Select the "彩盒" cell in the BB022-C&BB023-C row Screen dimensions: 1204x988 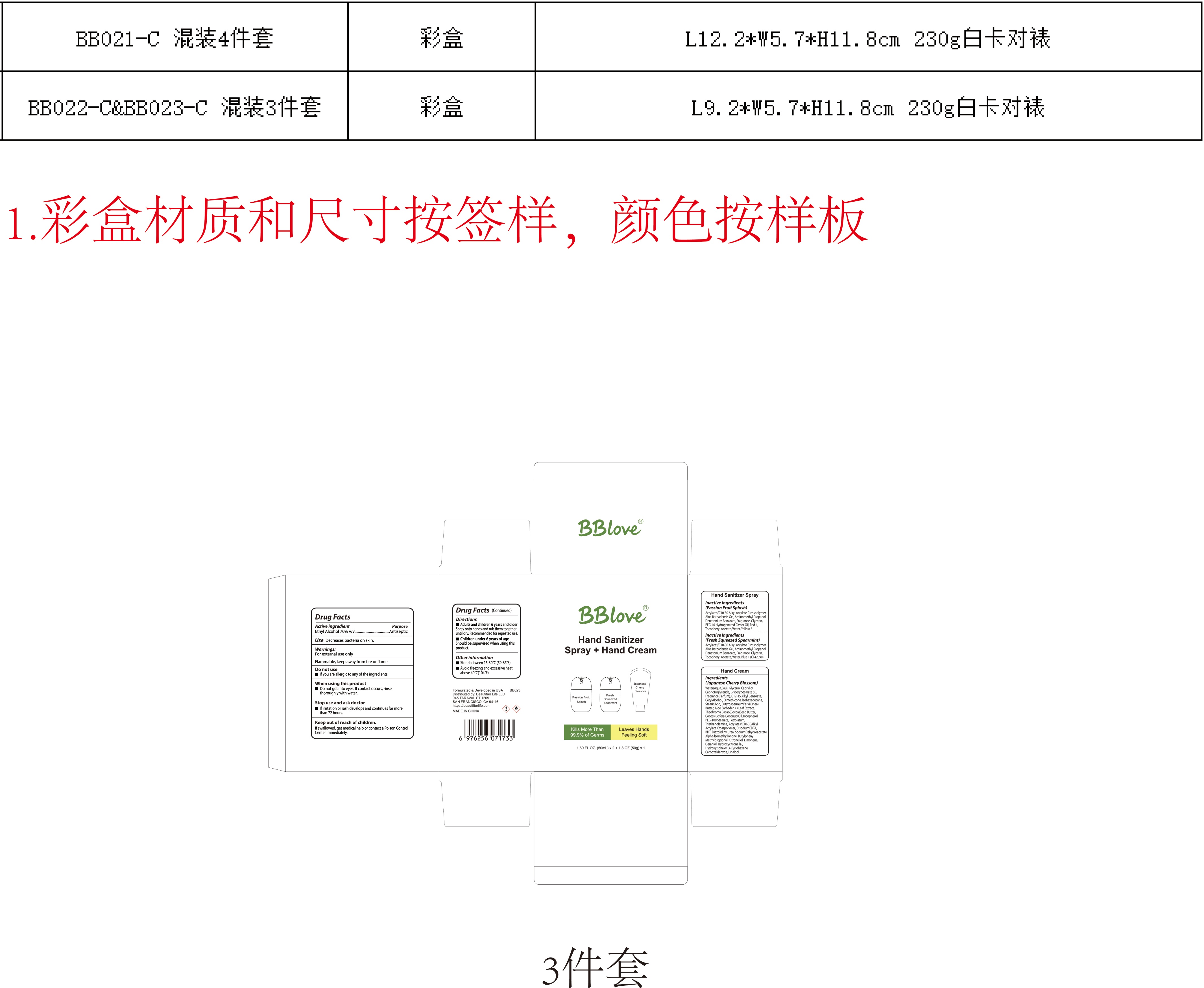(x=442, y=106)
